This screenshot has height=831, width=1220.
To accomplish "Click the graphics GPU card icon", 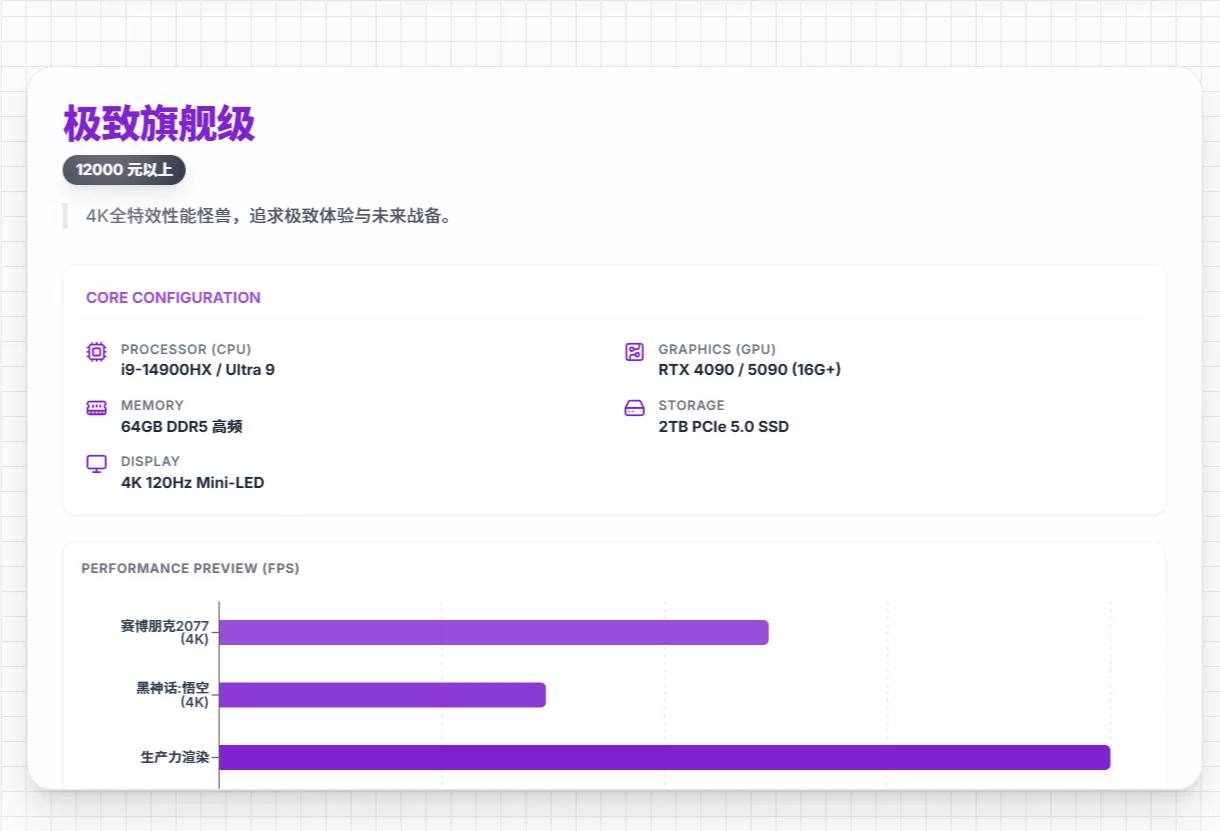I will (634, 352).
